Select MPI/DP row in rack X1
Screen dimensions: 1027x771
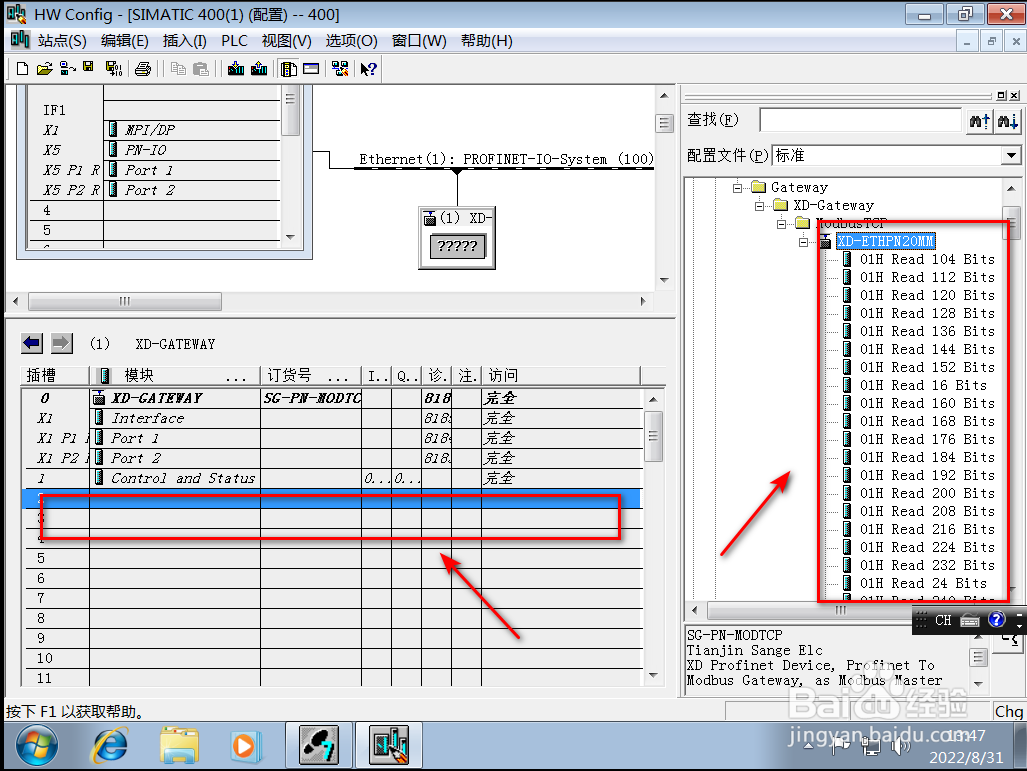[155, 130]
